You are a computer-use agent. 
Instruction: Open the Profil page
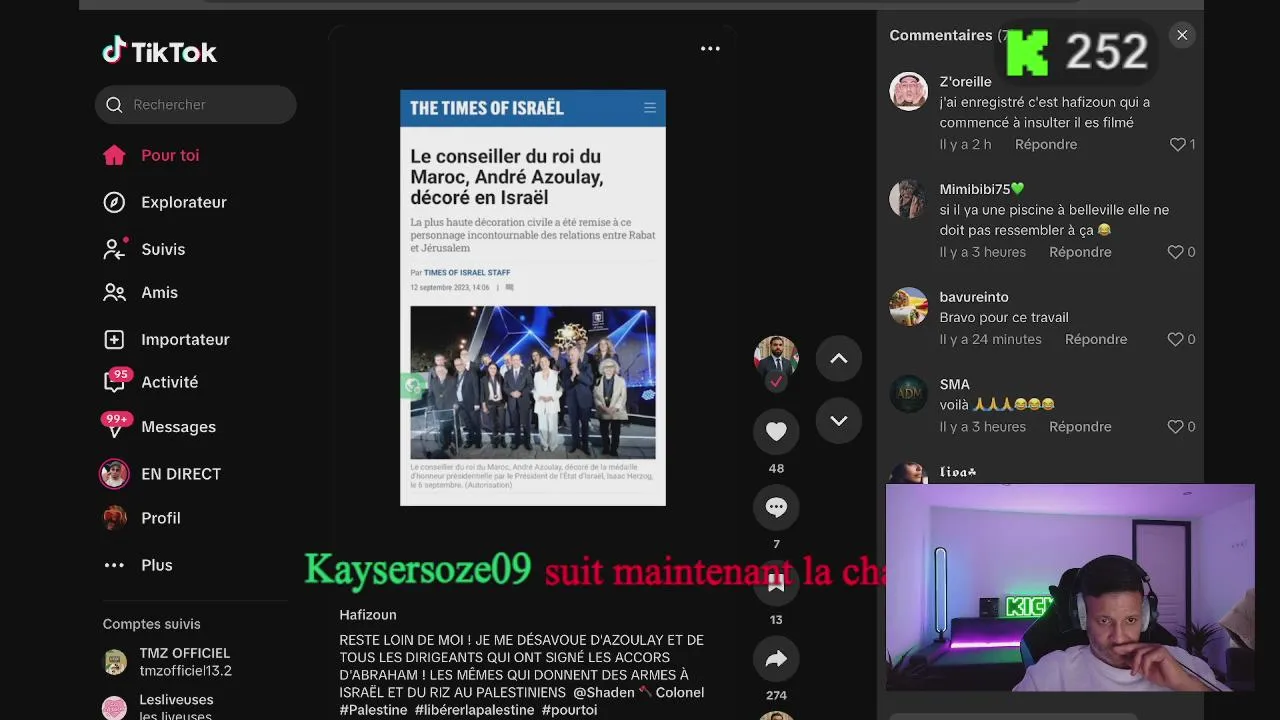pyautogui.click(x=161, y=518)
